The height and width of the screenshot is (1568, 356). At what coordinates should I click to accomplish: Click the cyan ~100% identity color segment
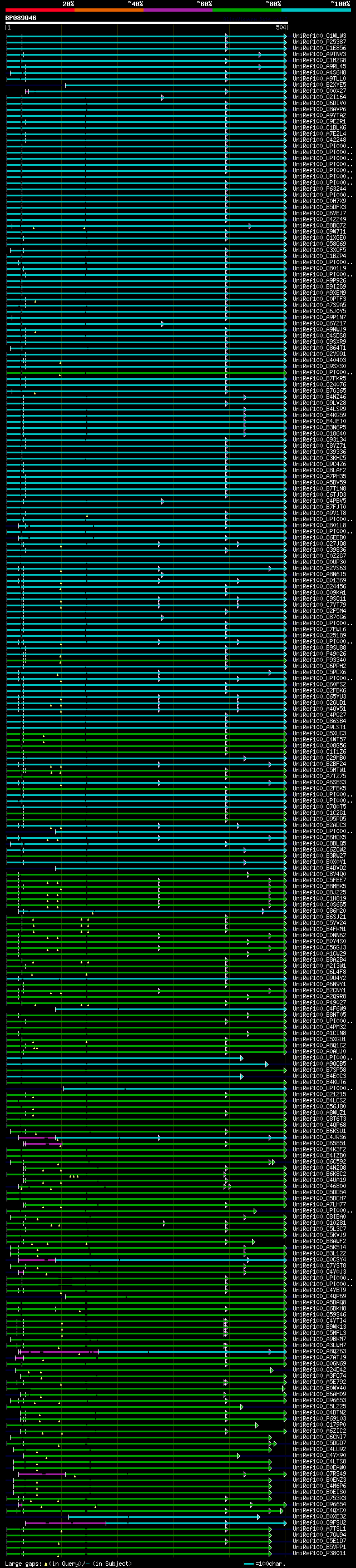pyautogui.click(x=317, y=10)
